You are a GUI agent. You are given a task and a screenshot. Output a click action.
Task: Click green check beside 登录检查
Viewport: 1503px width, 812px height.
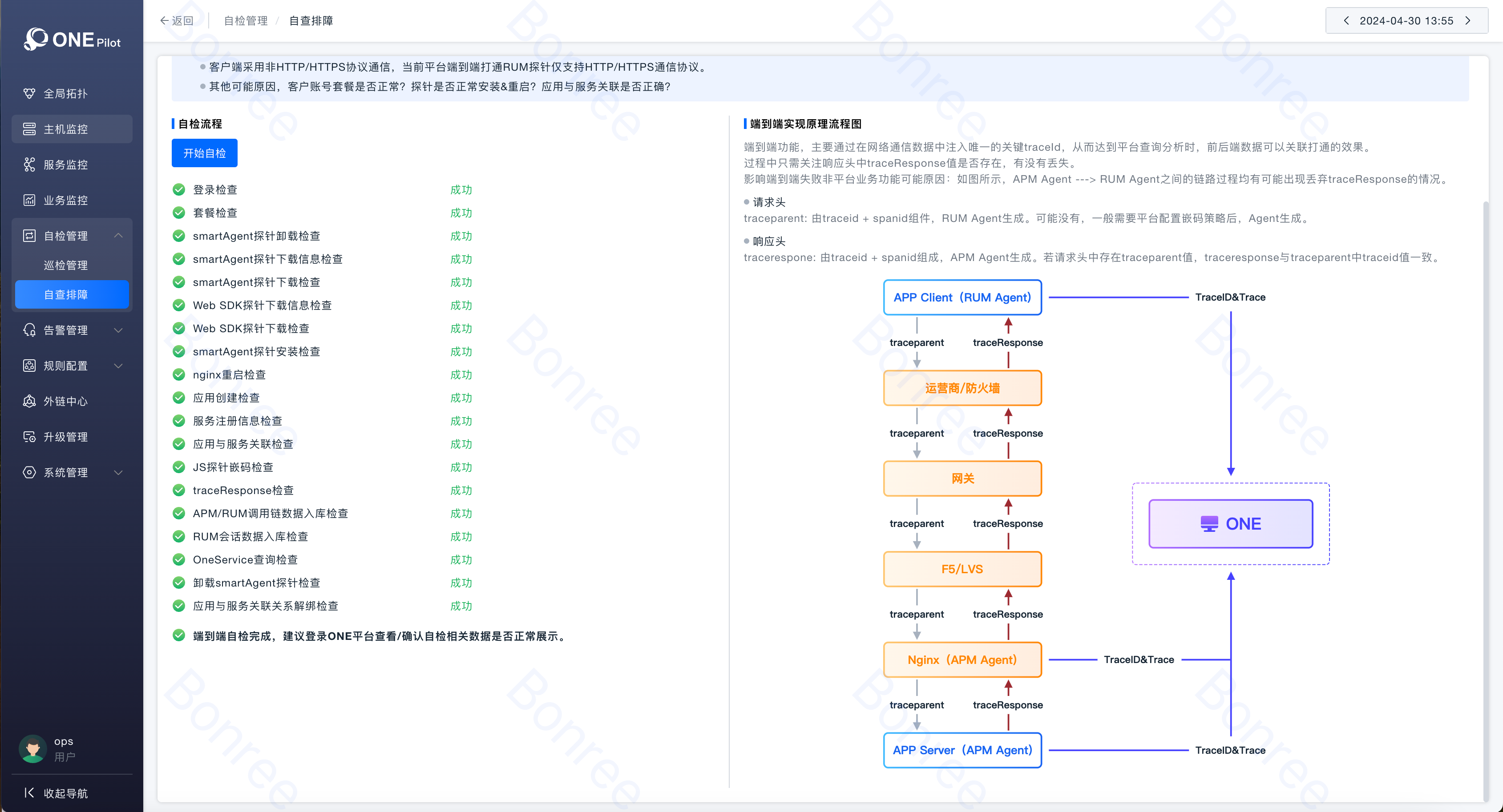(x=179, y=189)
